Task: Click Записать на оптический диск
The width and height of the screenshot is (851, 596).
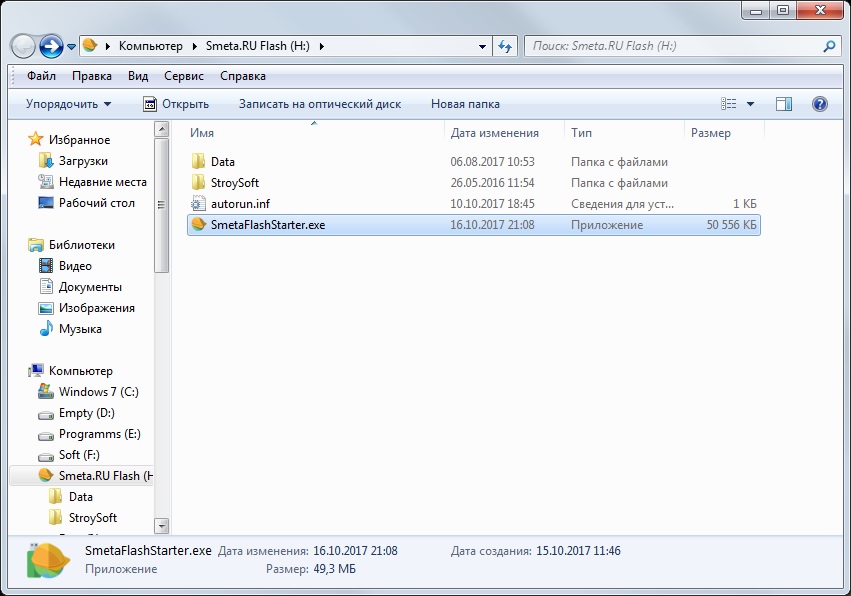Action: point(320,104)
